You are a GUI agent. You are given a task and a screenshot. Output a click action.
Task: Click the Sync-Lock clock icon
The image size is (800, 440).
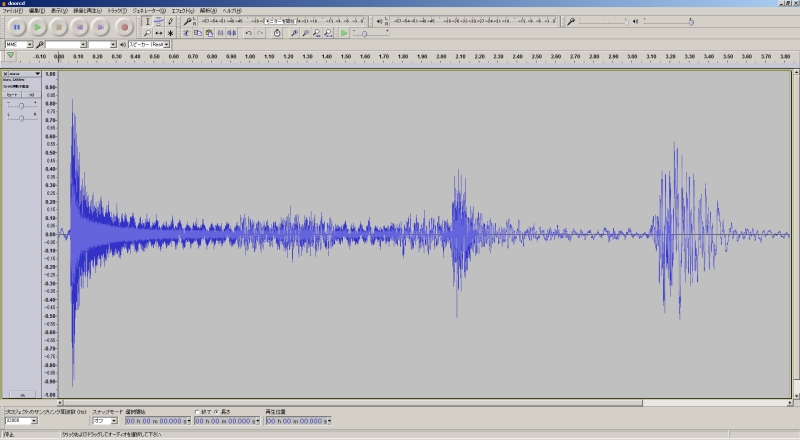[x=277, y=33]
